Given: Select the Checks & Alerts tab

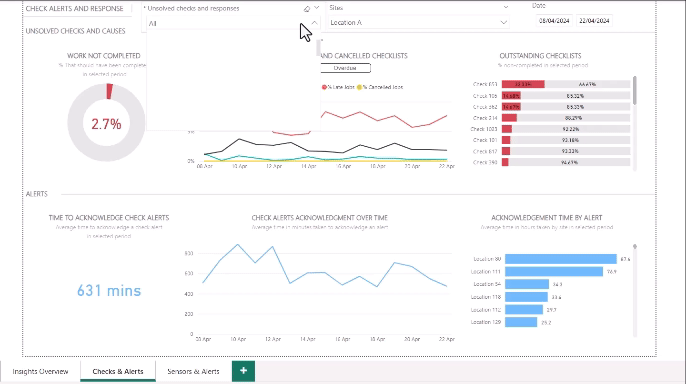Looking at the screenshot, I should click(118, 371).
